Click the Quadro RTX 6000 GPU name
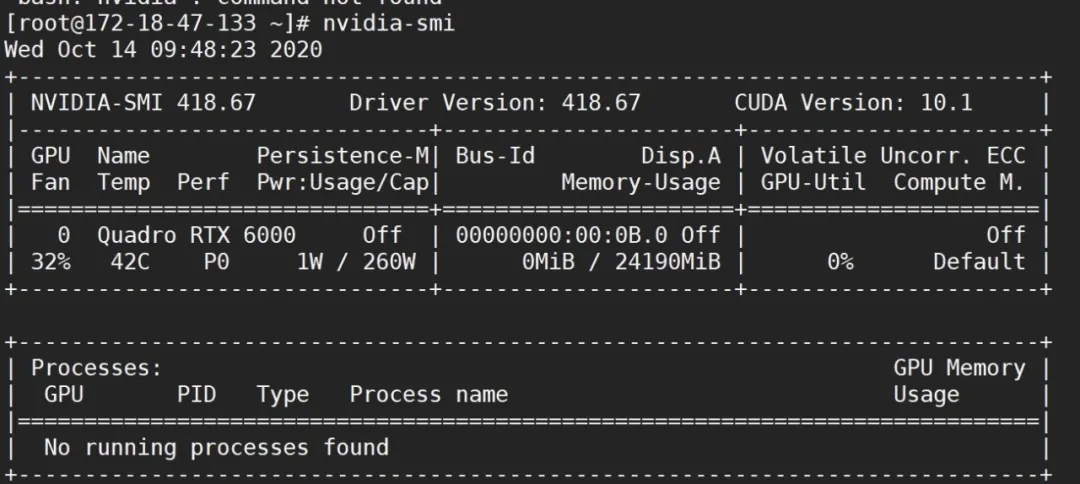The image size is (1080, 484). (196, 235)
